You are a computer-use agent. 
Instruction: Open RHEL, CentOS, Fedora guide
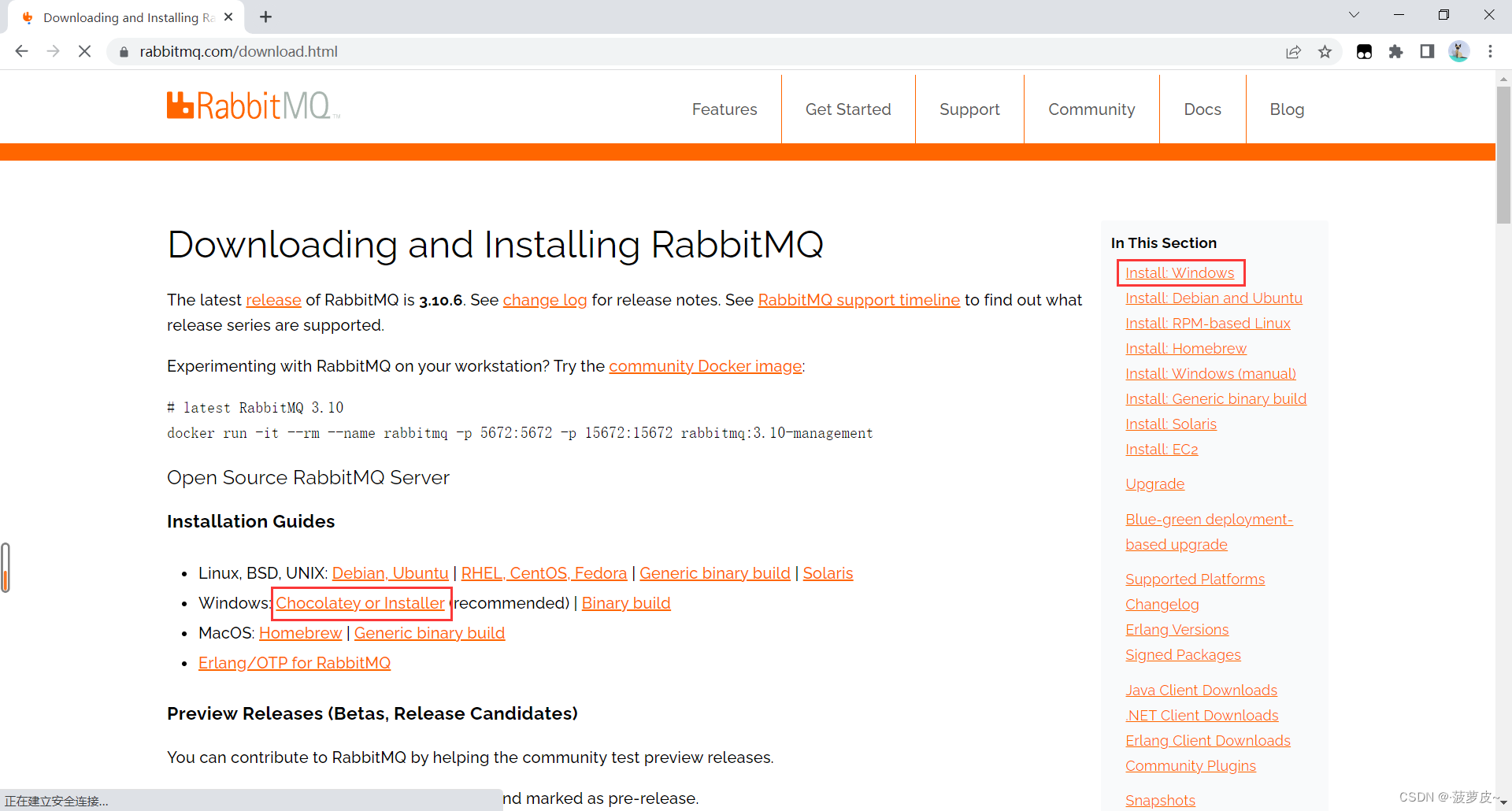tap(544, 573)
